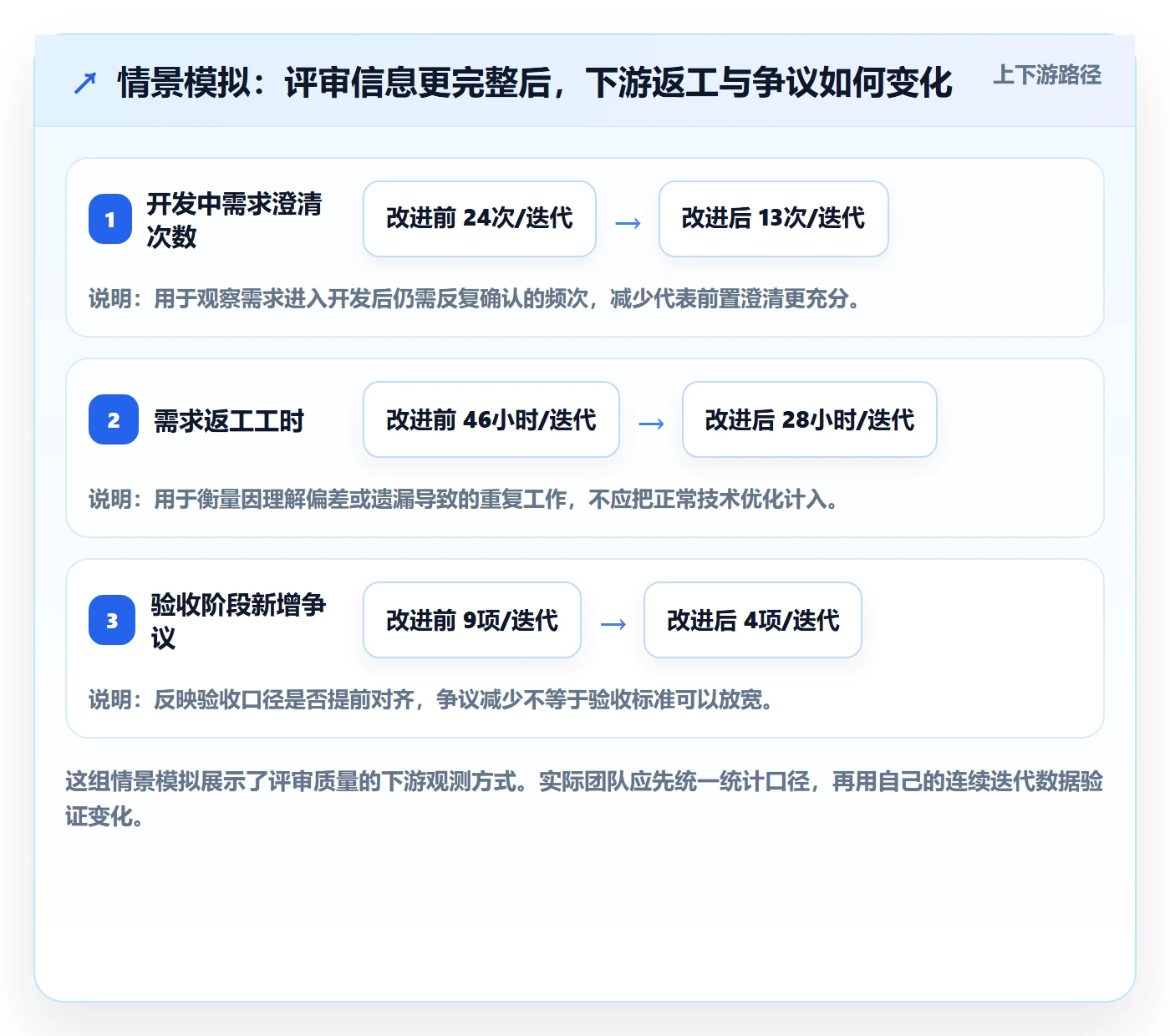Select the number 1 badge
The width and height of the screenshot is (1170, 1036).
click(x=110, y=219)
